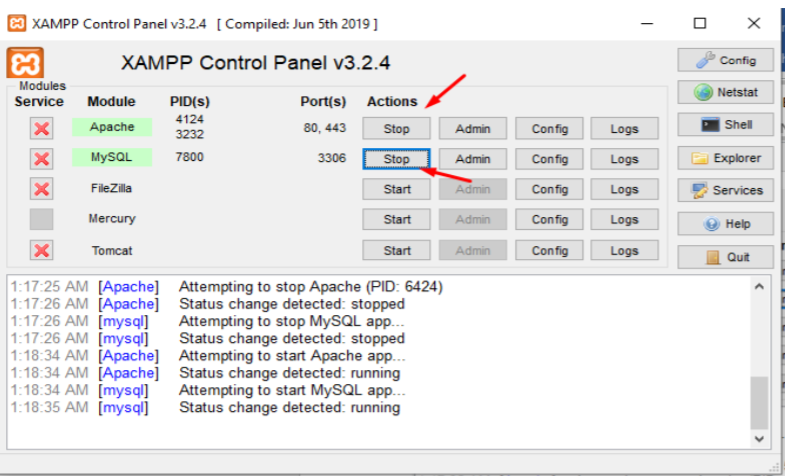Open the Tomcat Config menu
The image size is (785, 476).
point(549,250)
